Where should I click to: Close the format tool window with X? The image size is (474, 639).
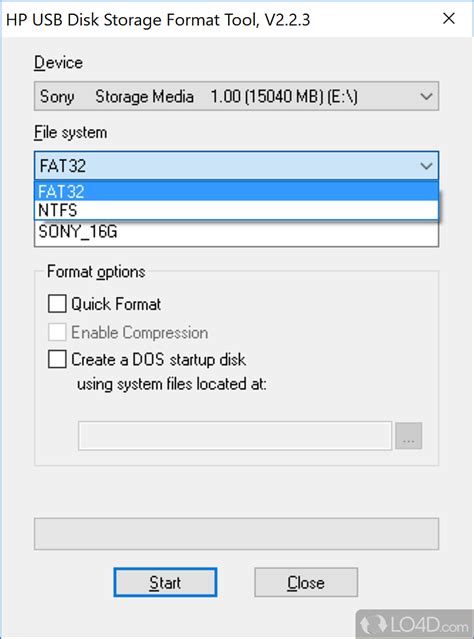(x=449, y=18)
